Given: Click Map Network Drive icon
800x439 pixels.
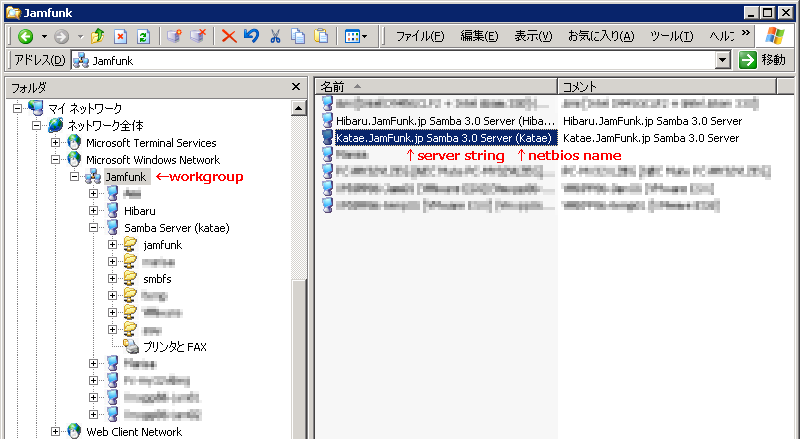Looking at the screenshot, I should [174, 36].
